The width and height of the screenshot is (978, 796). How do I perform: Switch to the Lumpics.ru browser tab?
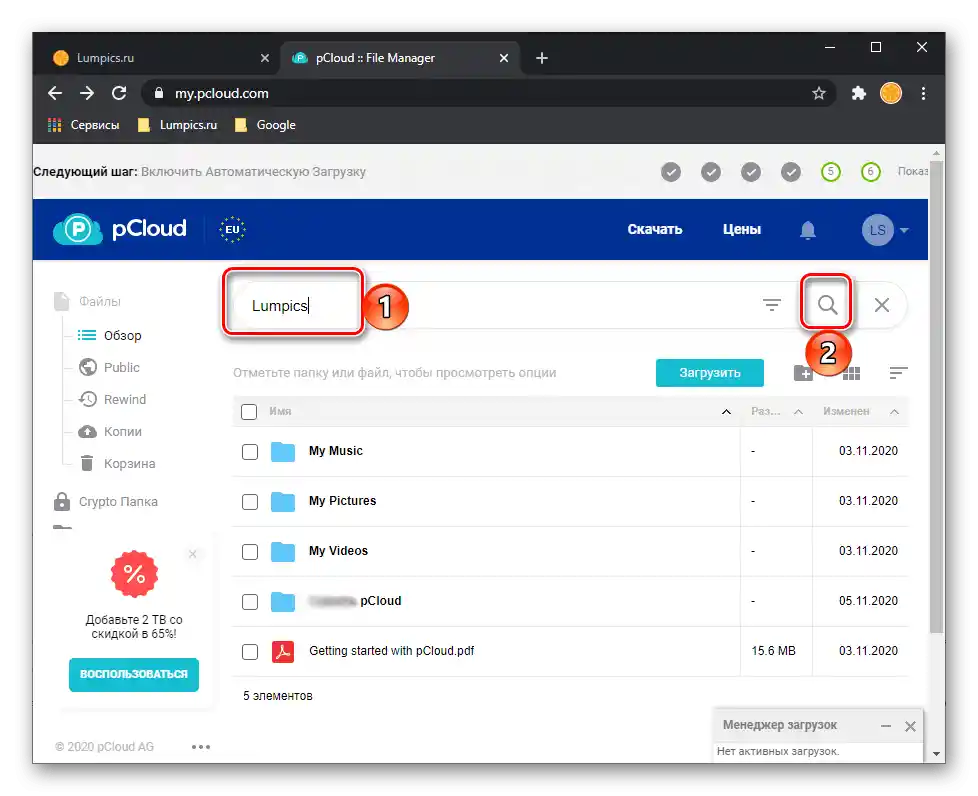pos(156,58)
